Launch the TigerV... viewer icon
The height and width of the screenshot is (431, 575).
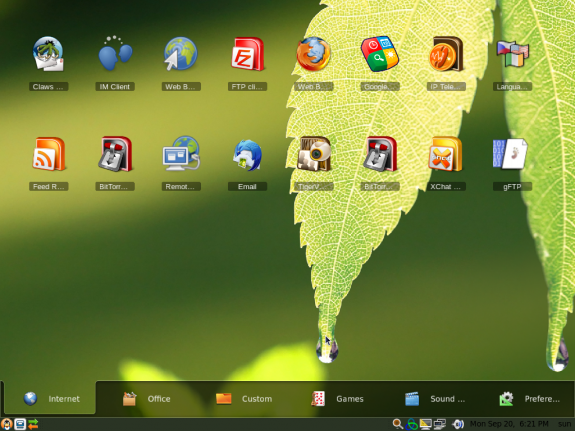click(314, 154)
